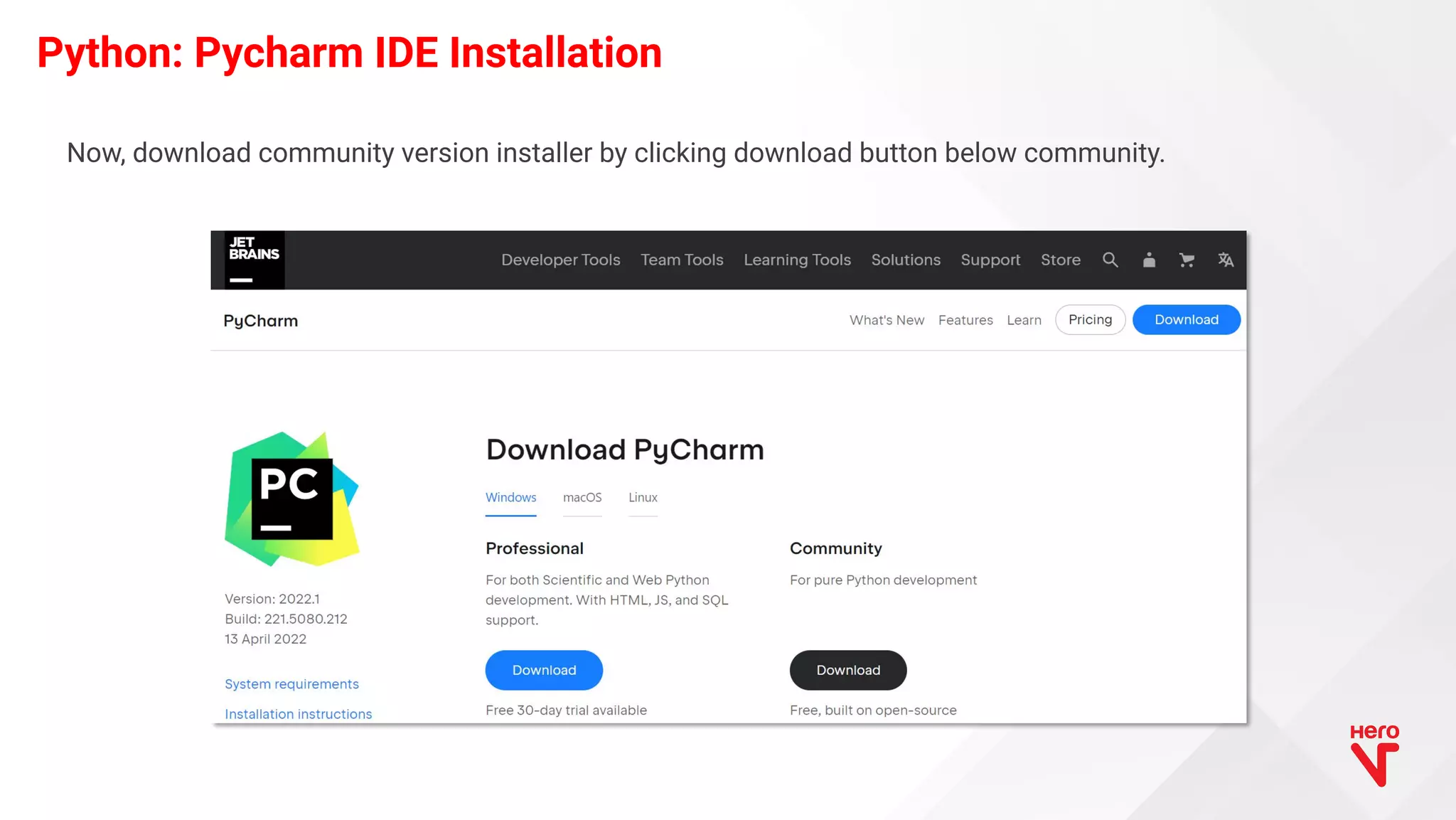Download the Professional edition

pyautogui.click(x=544, y=670)
